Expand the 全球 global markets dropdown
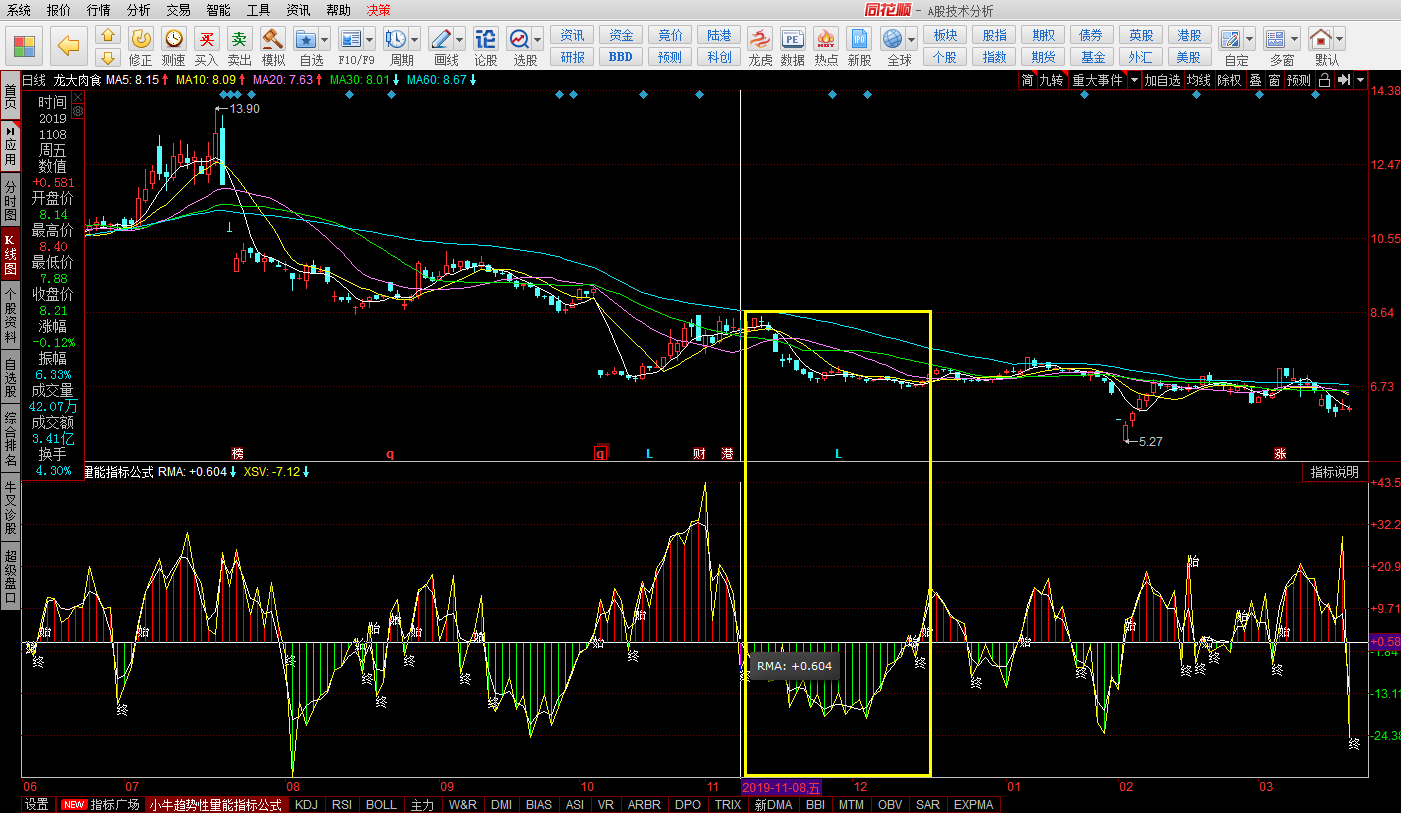Image resolution: width=1401 pixels, height=813 pixels. pos(911,39)
